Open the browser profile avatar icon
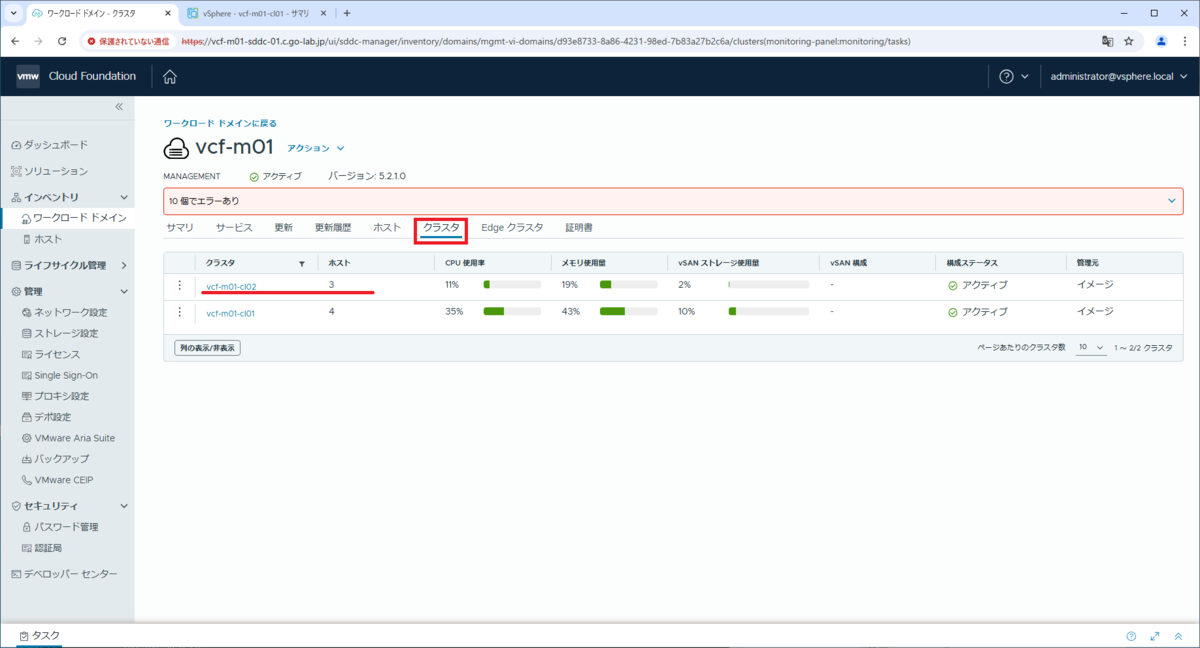Viewport: 1200px width, 648px height. pos(1161,41)
